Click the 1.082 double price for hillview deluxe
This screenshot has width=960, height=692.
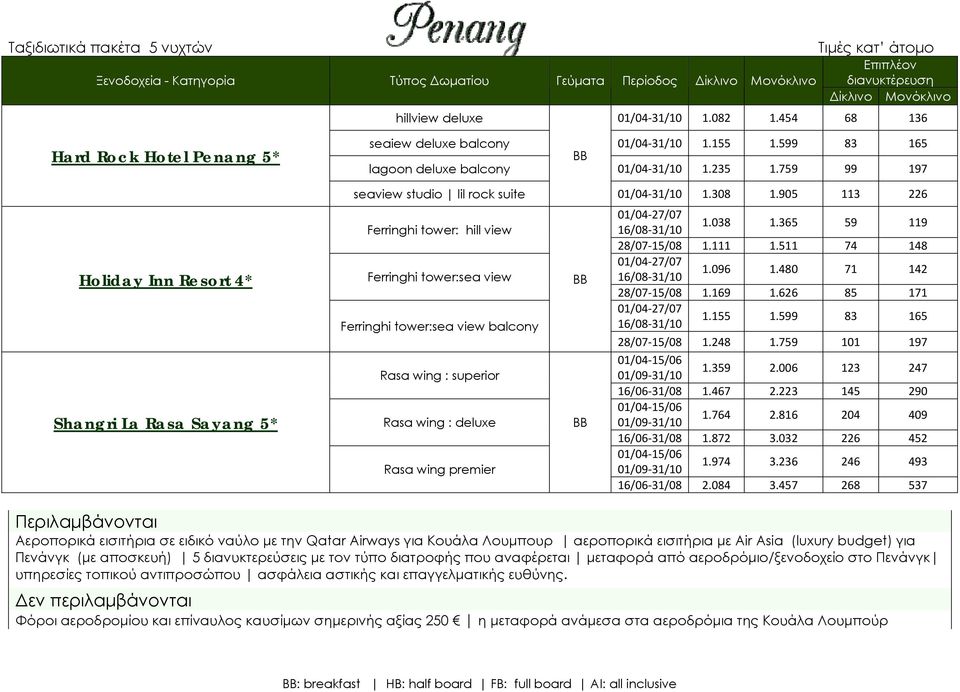coord(716,118)
